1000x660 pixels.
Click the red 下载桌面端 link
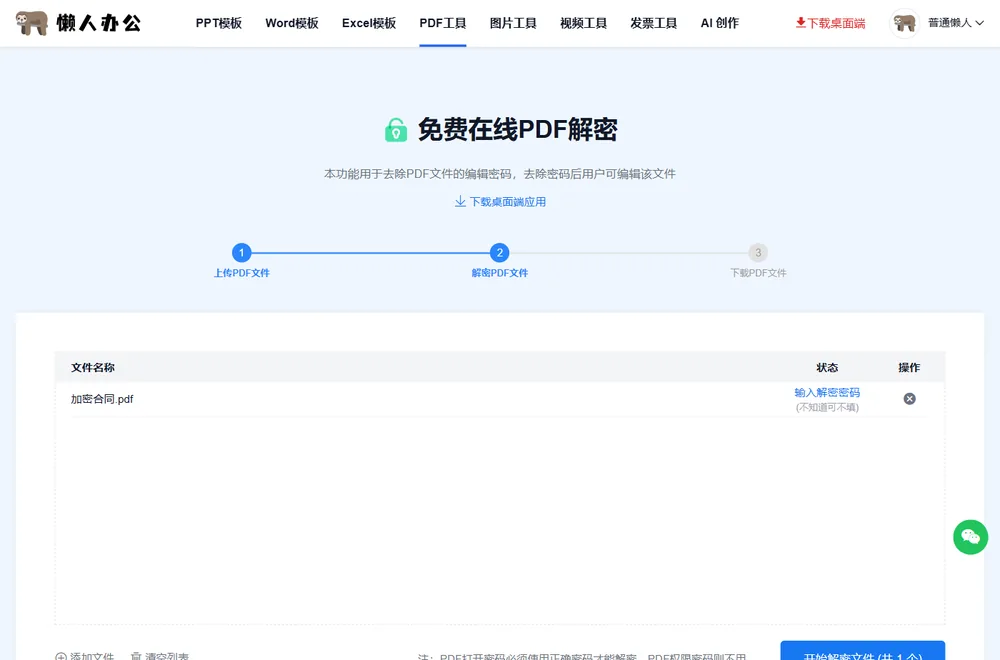point(830,23)
